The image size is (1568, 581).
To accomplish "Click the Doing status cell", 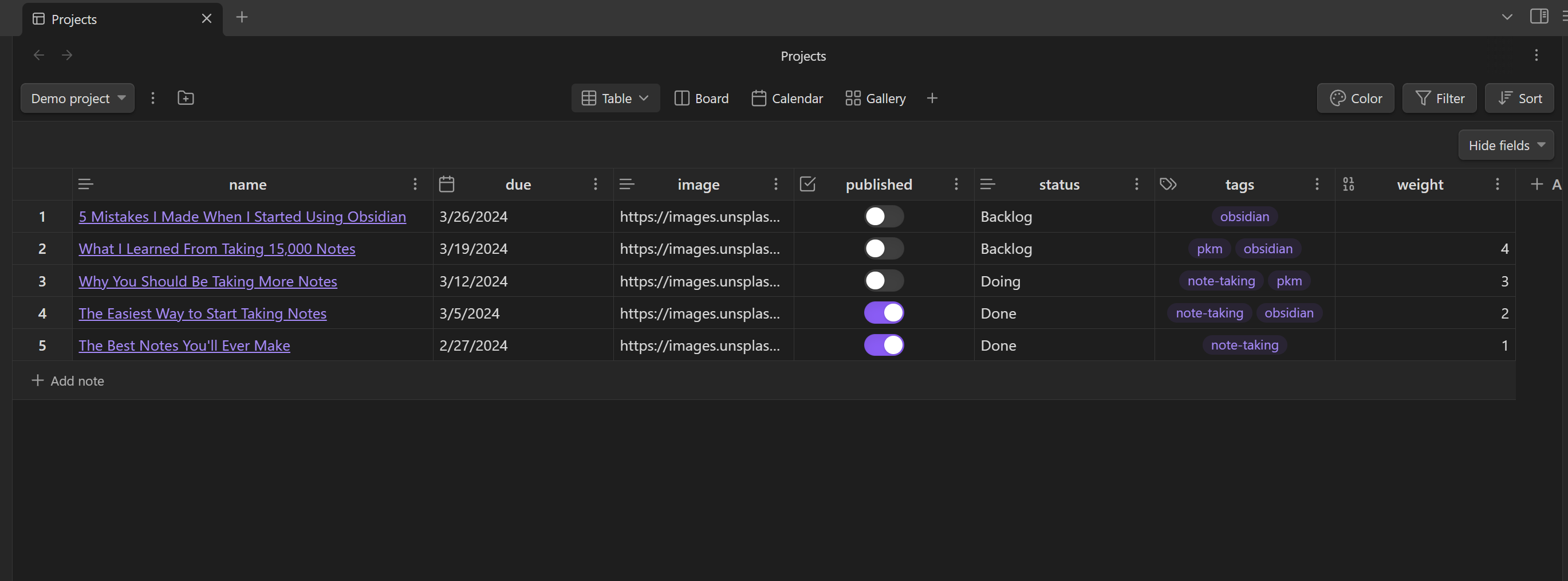I will tap(1064, 281).
